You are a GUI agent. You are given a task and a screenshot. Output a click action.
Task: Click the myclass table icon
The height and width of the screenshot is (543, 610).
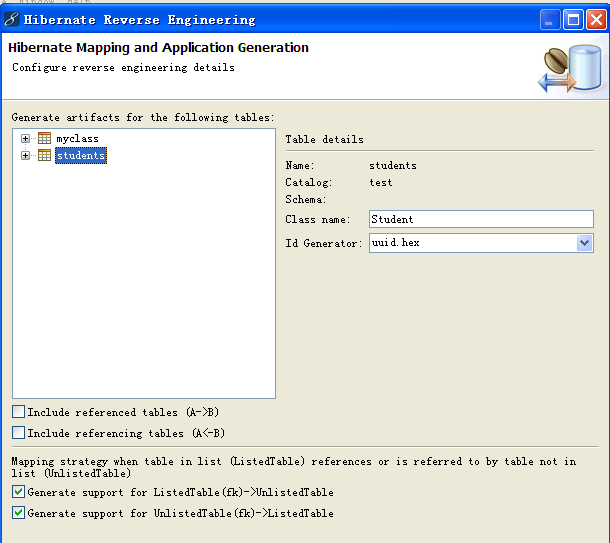(44, 138)
